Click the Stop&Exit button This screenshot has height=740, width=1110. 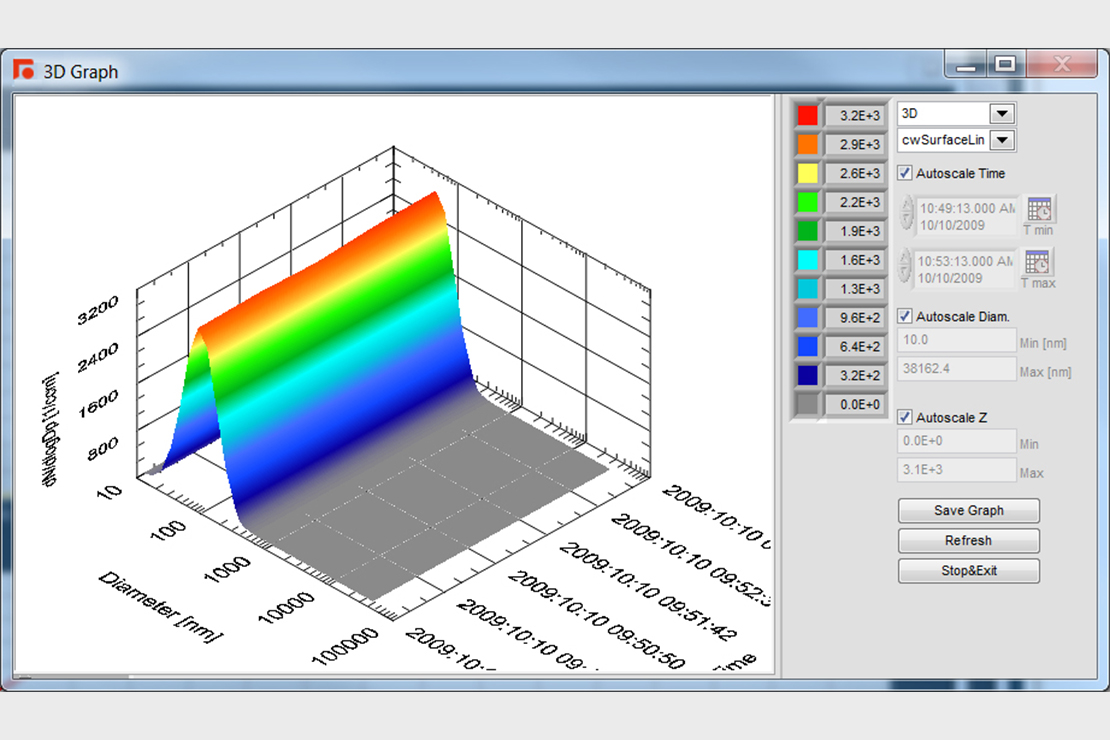click(968, 571)
